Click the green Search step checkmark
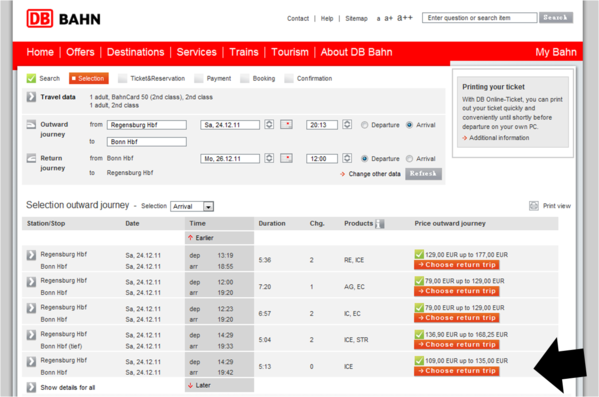This screenshot has width=599, height=397. pyautogui.click(x=31, y=78)
